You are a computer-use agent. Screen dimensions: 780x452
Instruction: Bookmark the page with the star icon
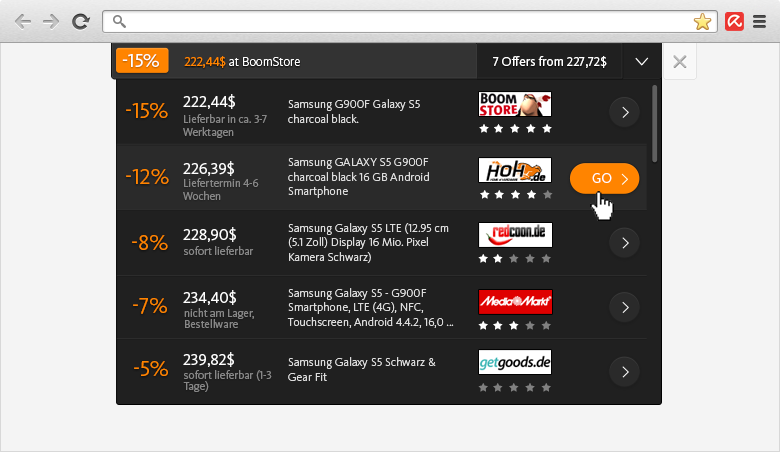[702, 21]
